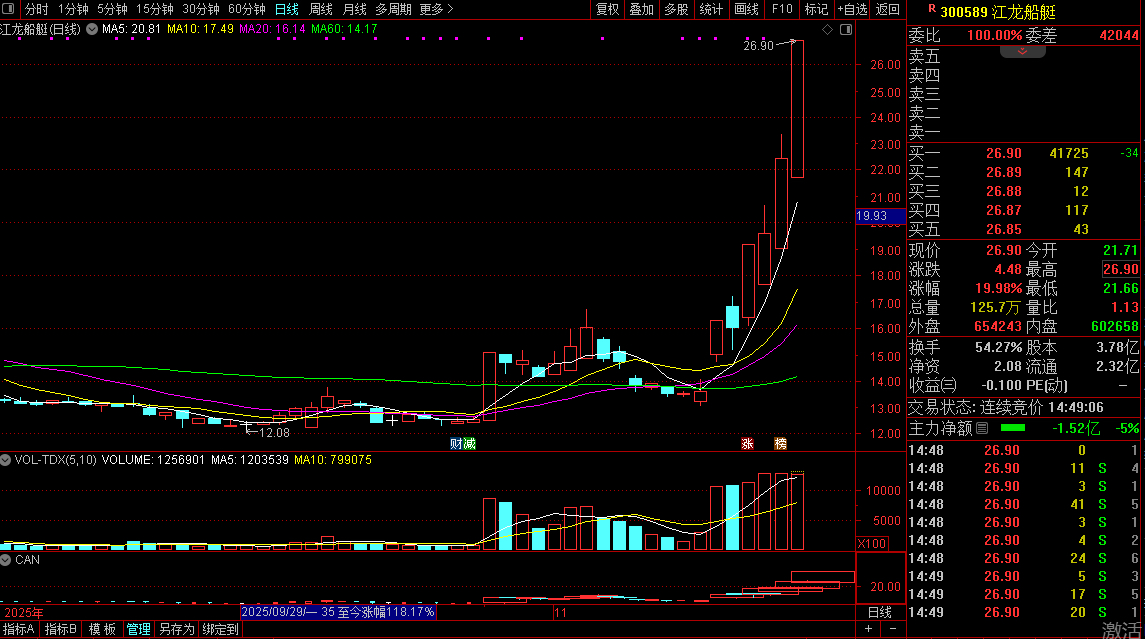Switch to the 周线 weekly chart
This screenshot has width=1145, height=639.
point(321,9)
